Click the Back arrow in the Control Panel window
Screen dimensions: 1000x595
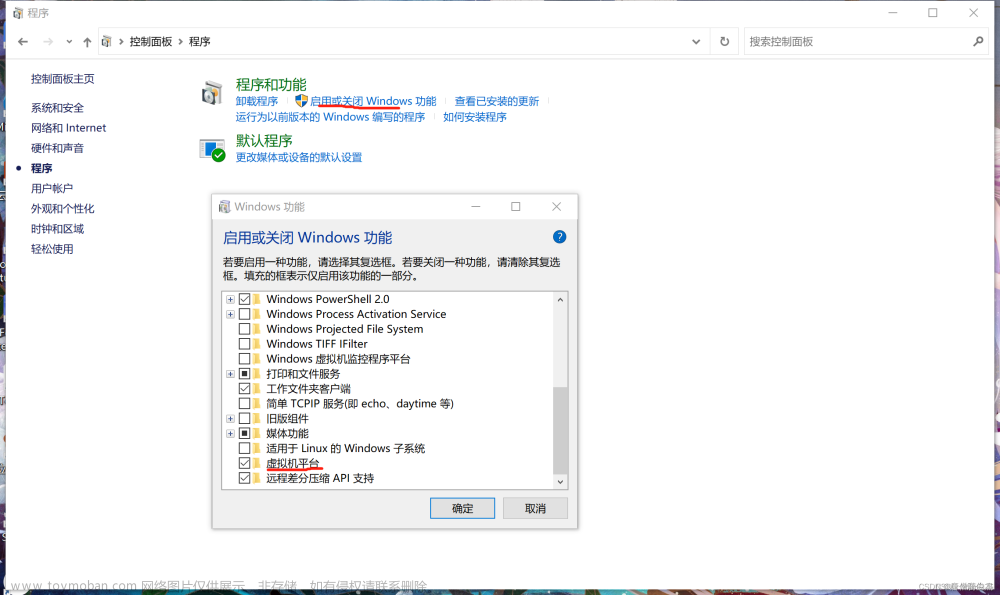tap(23, 41)
